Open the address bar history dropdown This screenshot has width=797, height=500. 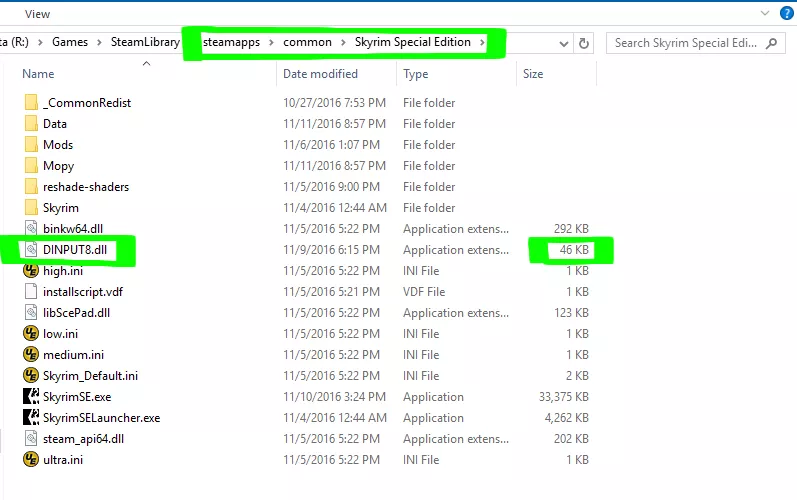[x=564, y=44]
